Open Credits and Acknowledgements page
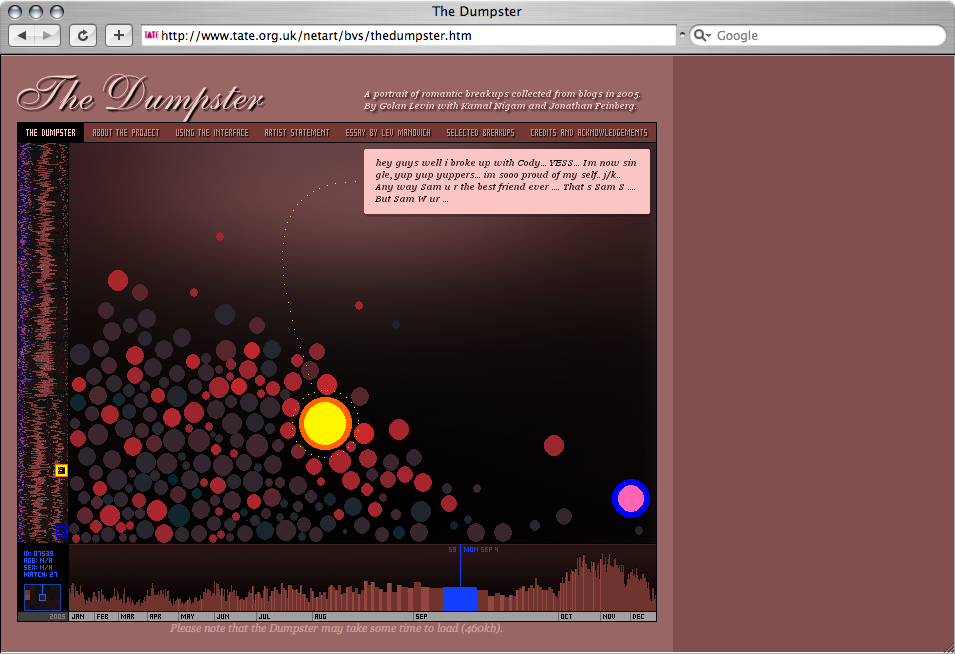This screenshot has height=654, width=955. coord(588,133)
